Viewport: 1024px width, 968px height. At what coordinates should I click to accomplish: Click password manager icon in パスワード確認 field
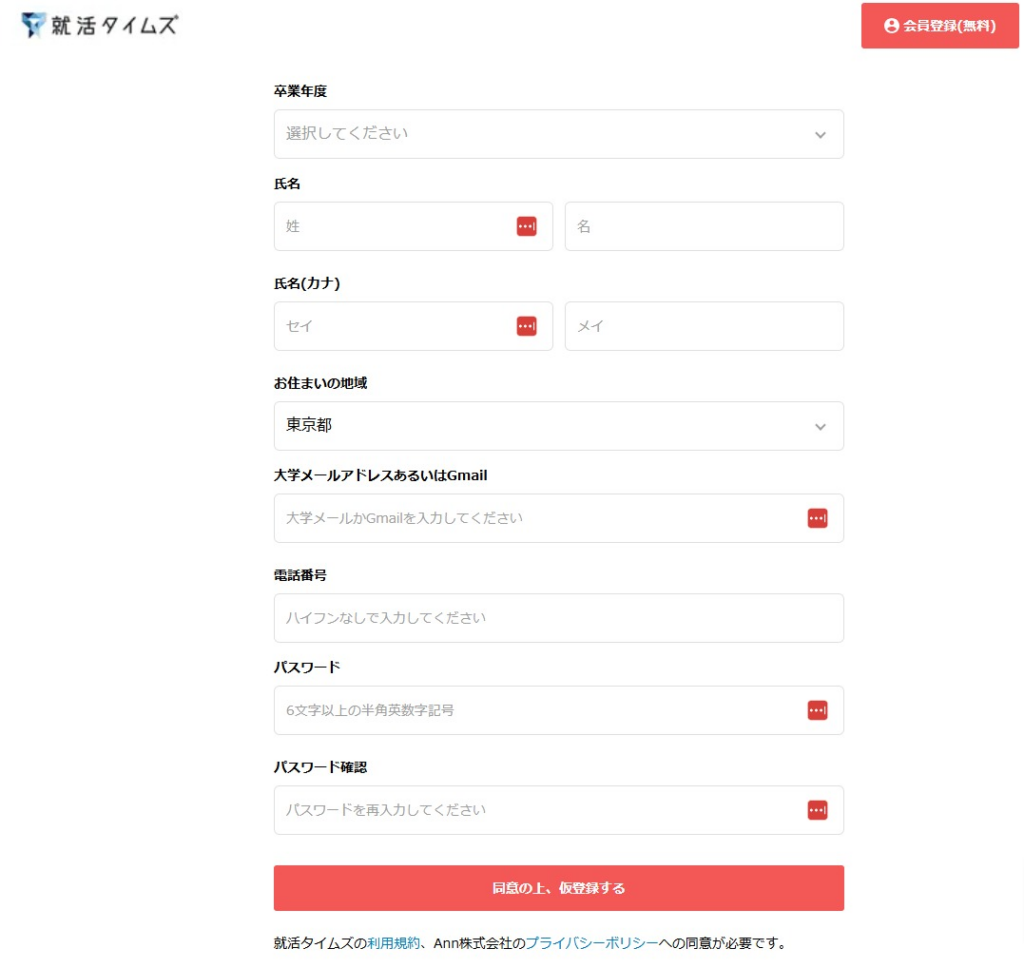point(817,810)
